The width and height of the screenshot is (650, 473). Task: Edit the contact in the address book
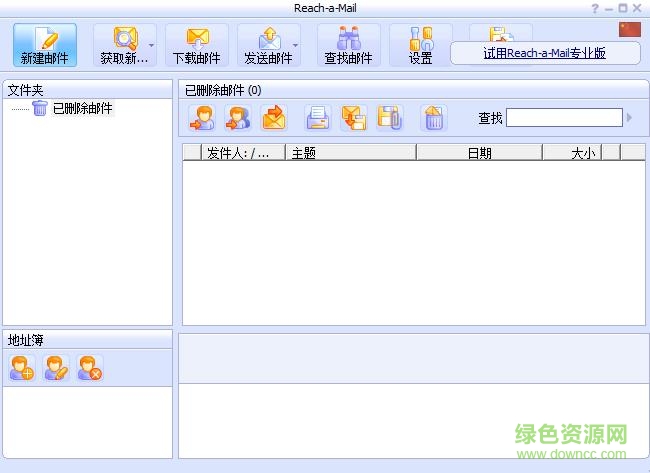pyautogui.click(x=55, y=369)
